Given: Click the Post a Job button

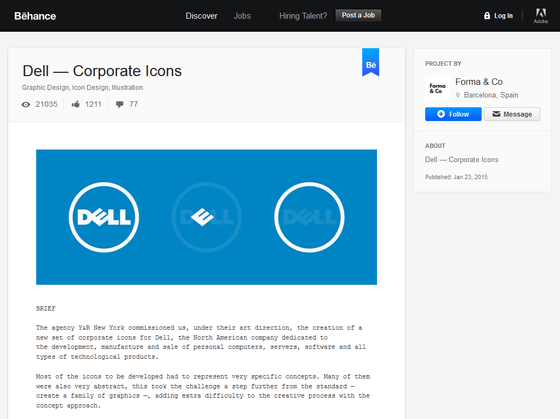Looking at the screenshot, I should pyautogui.click(x=358, y=15).
